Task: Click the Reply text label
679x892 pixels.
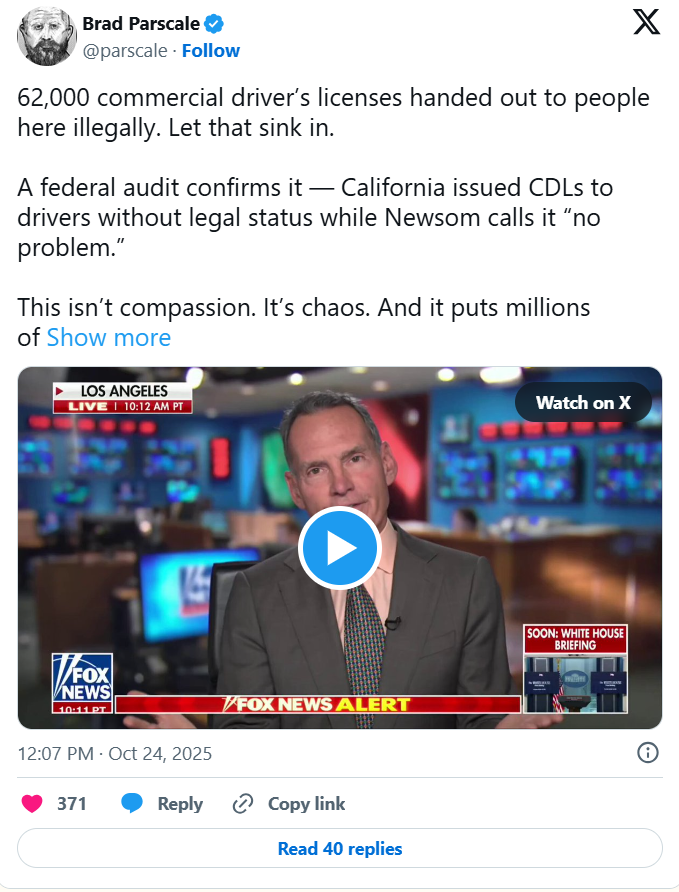Action: [180, 803]
